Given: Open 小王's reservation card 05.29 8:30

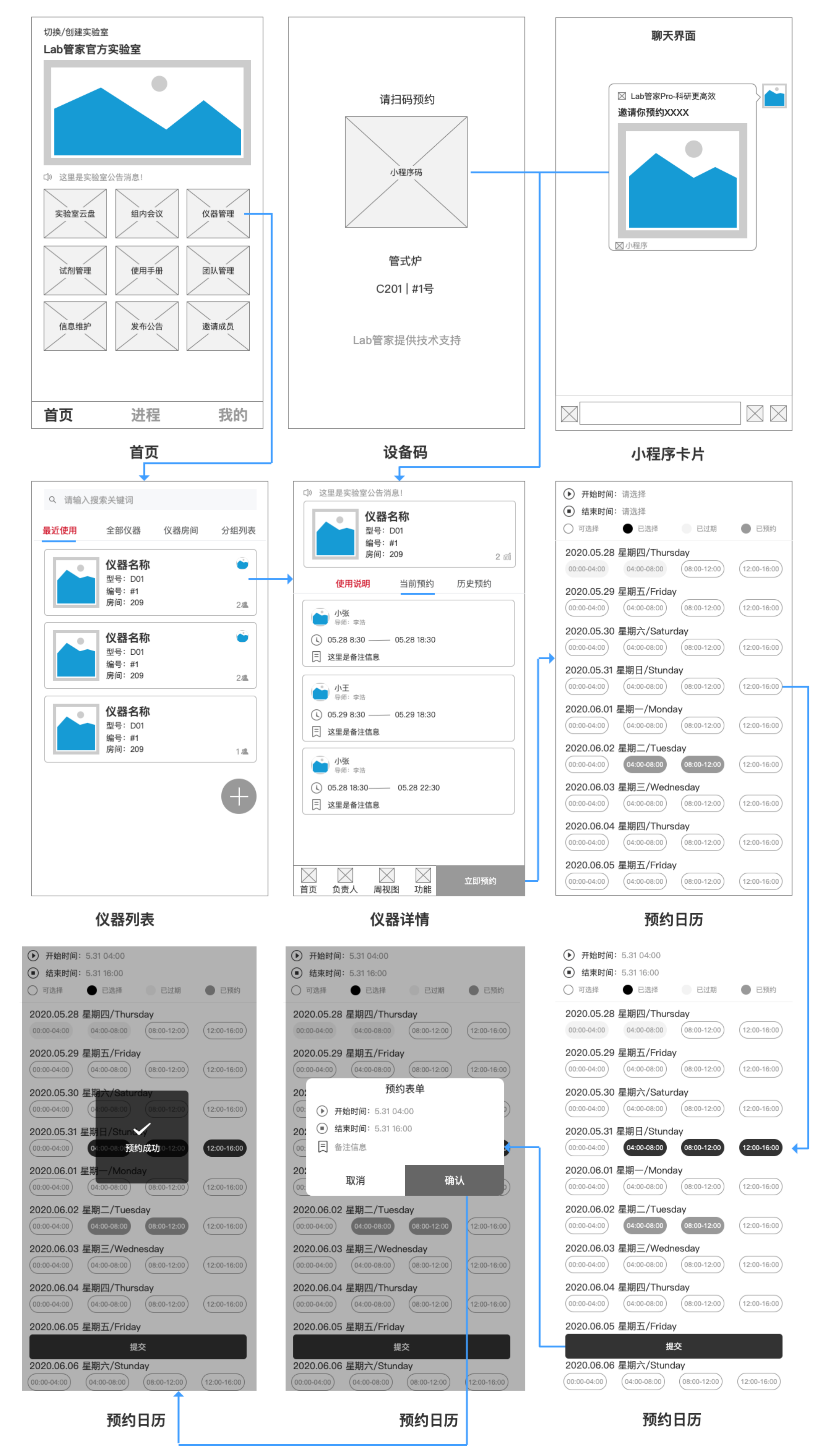Looking at the screenshot, I should [408, 708].
